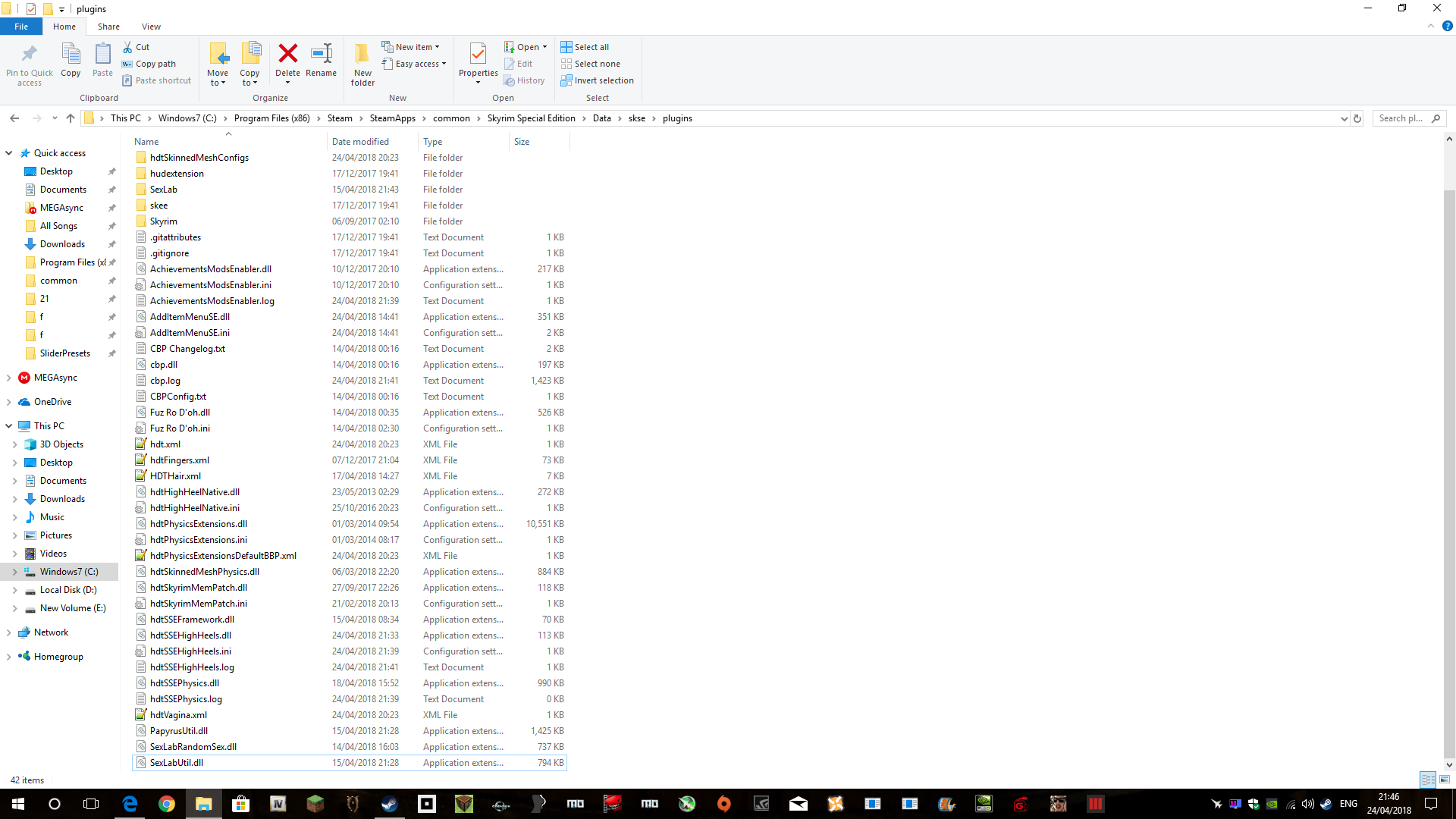The image size is (1456, 819).
Task: Click the skse breadcrumb segment
Action: pyautogui.click(x=637, y=118)
